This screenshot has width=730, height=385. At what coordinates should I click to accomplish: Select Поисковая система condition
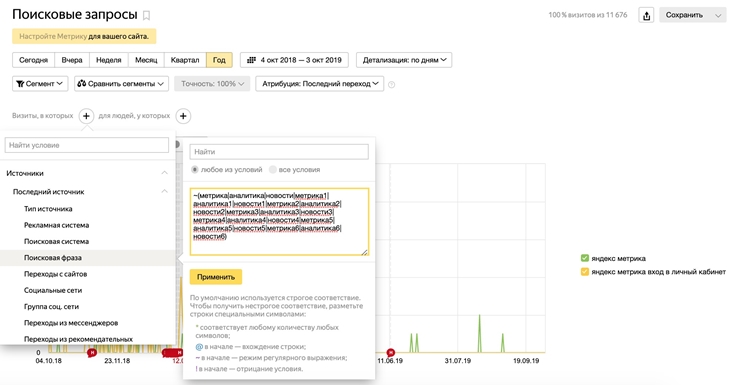(x=56, y=242)
